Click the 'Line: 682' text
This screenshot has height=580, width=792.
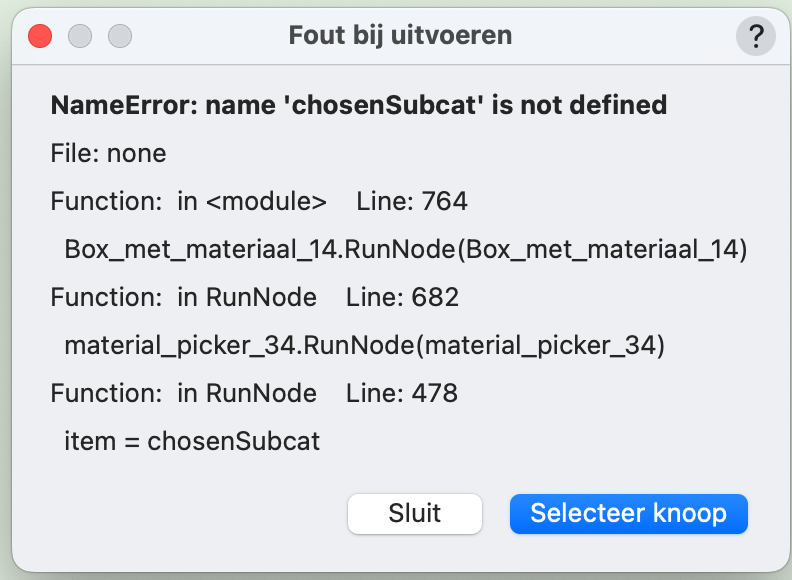pos(402,297)
